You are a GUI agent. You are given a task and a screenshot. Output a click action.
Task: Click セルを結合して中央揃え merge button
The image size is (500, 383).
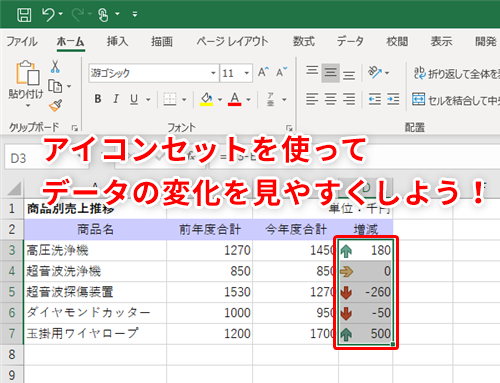tap(456, 99)
